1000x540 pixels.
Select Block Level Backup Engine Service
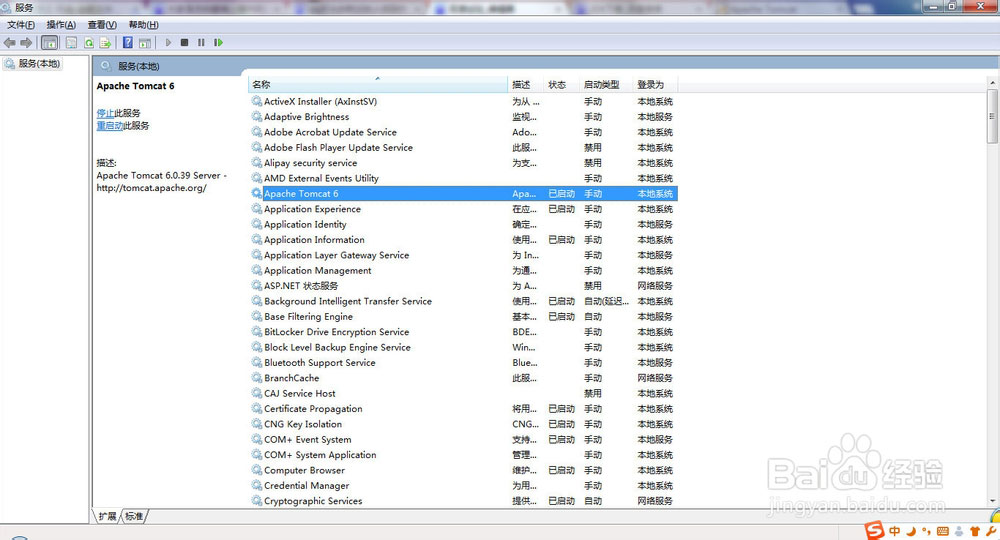pyautogui.click(x=463, y=347)
